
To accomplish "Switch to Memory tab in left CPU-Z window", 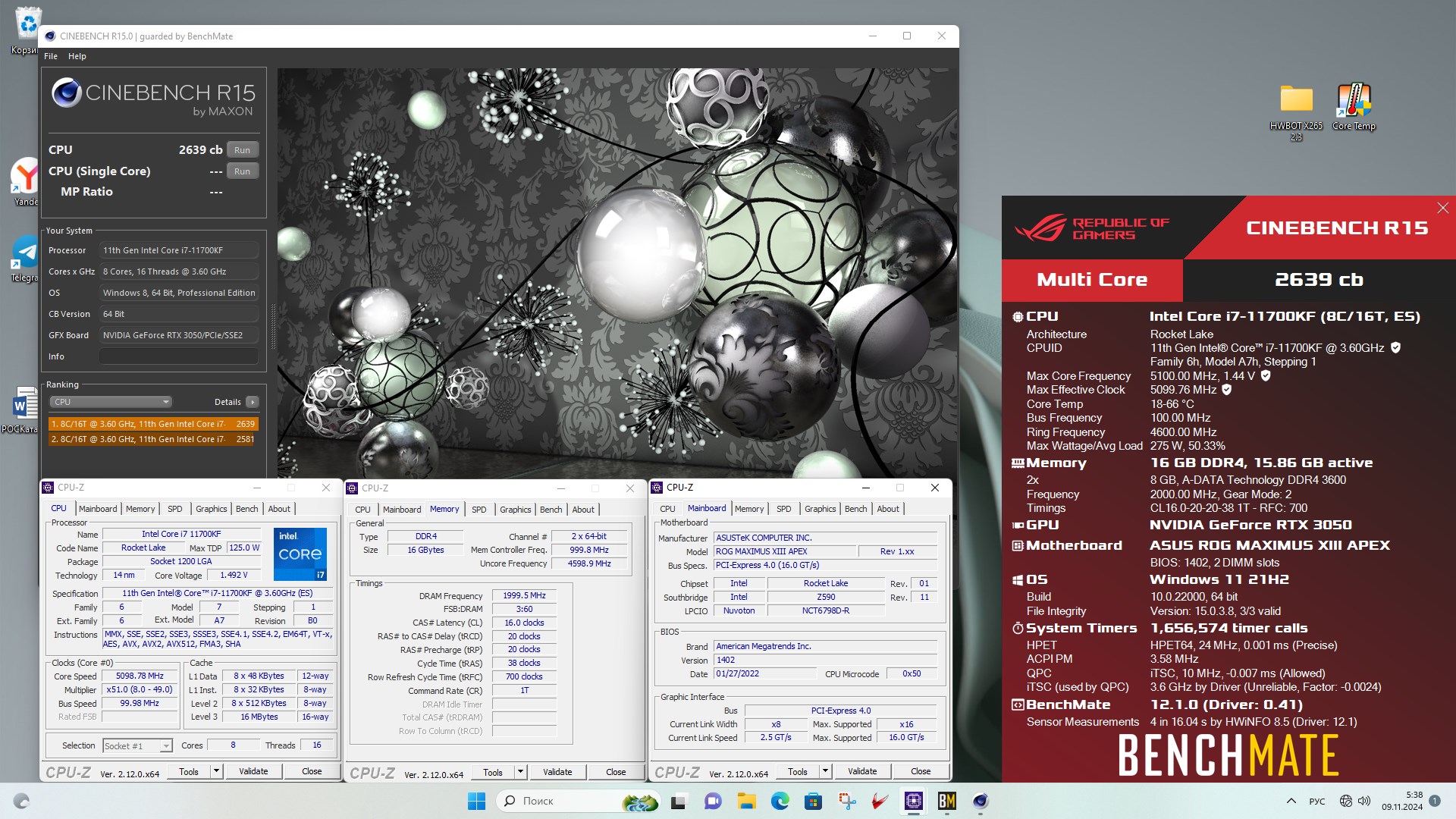I will 140,509.
